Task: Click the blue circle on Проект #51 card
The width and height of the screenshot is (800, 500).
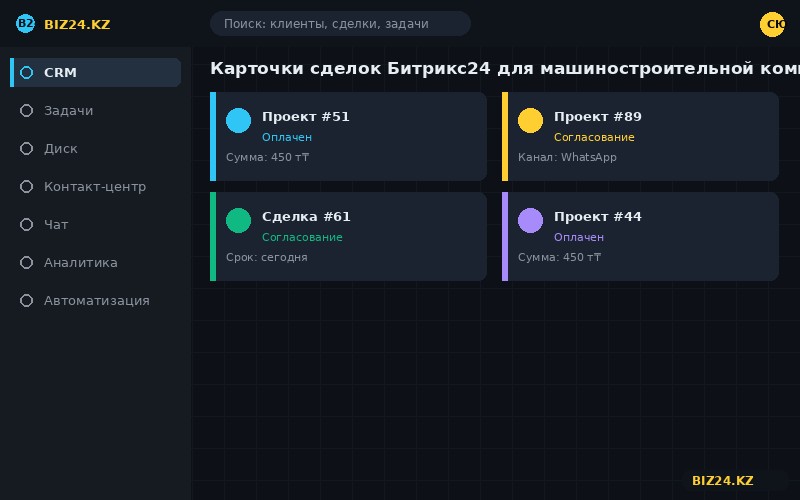Action: 238,120
